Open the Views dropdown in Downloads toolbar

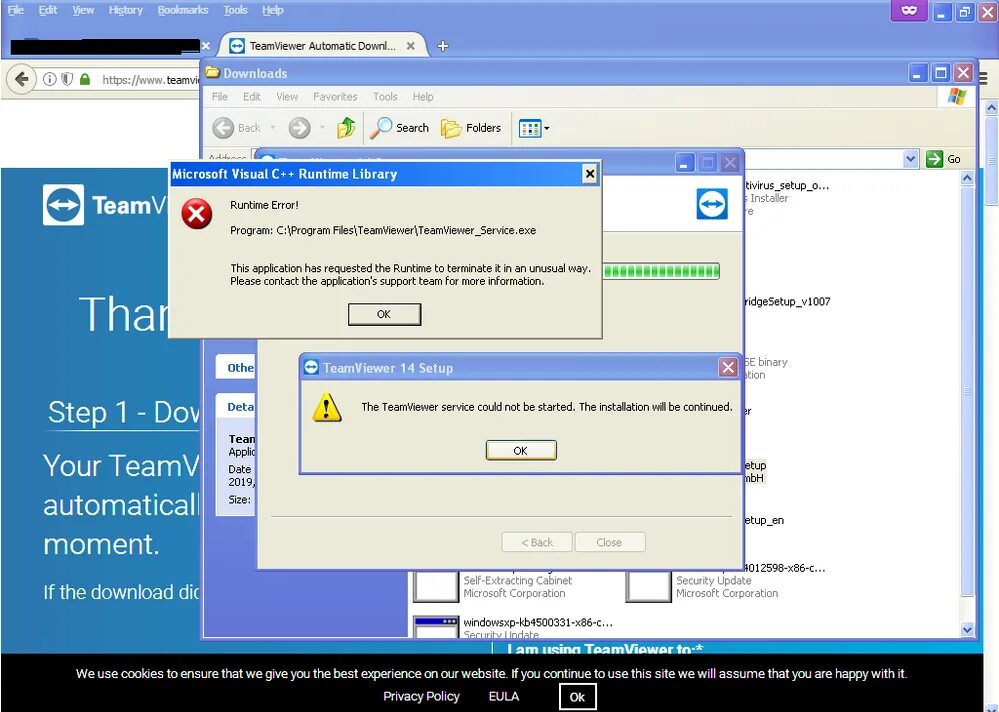(x=534, y=128)
